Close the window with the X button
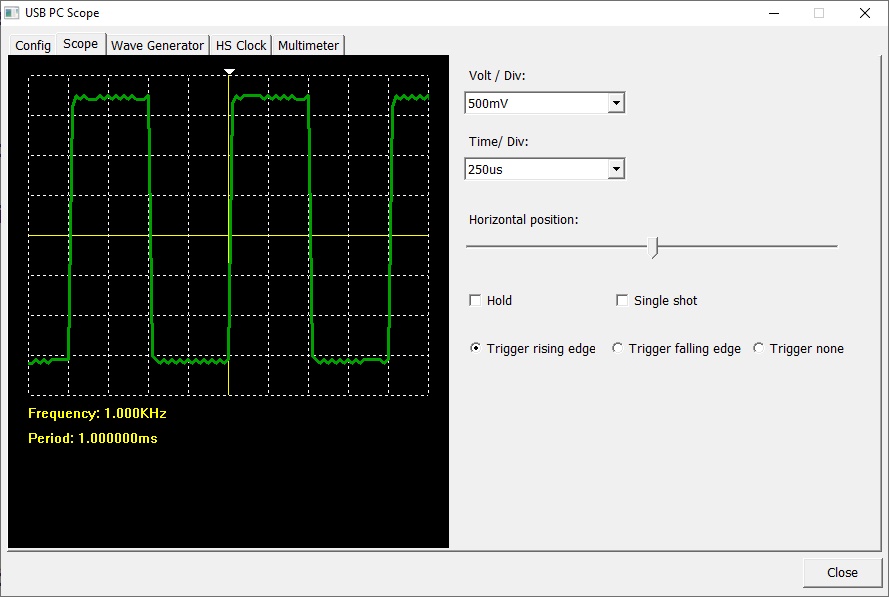This screenshot has width=889, height=597. click(865, 13)
